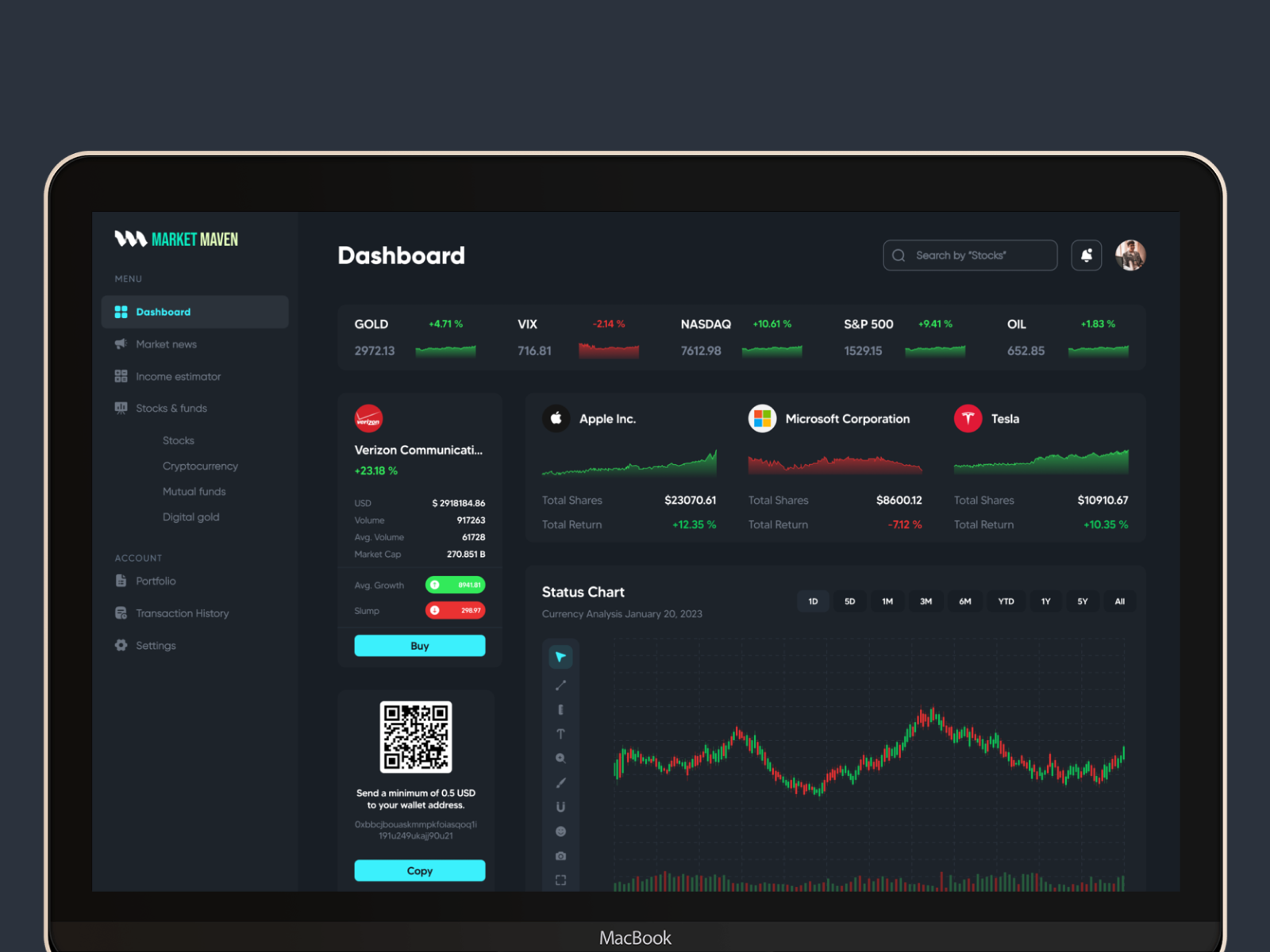Toggle fullscreen mode for the Status Chart
Image resolution: width=1270 pixels, height=952 pixels.
[x=560, y=880]
